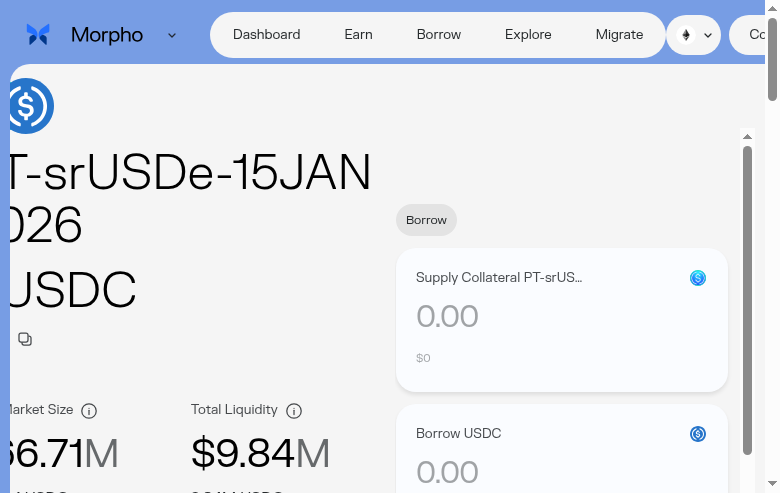Open the Dashboard page
The width and height of the screenshot is (780, 493).
266,35
